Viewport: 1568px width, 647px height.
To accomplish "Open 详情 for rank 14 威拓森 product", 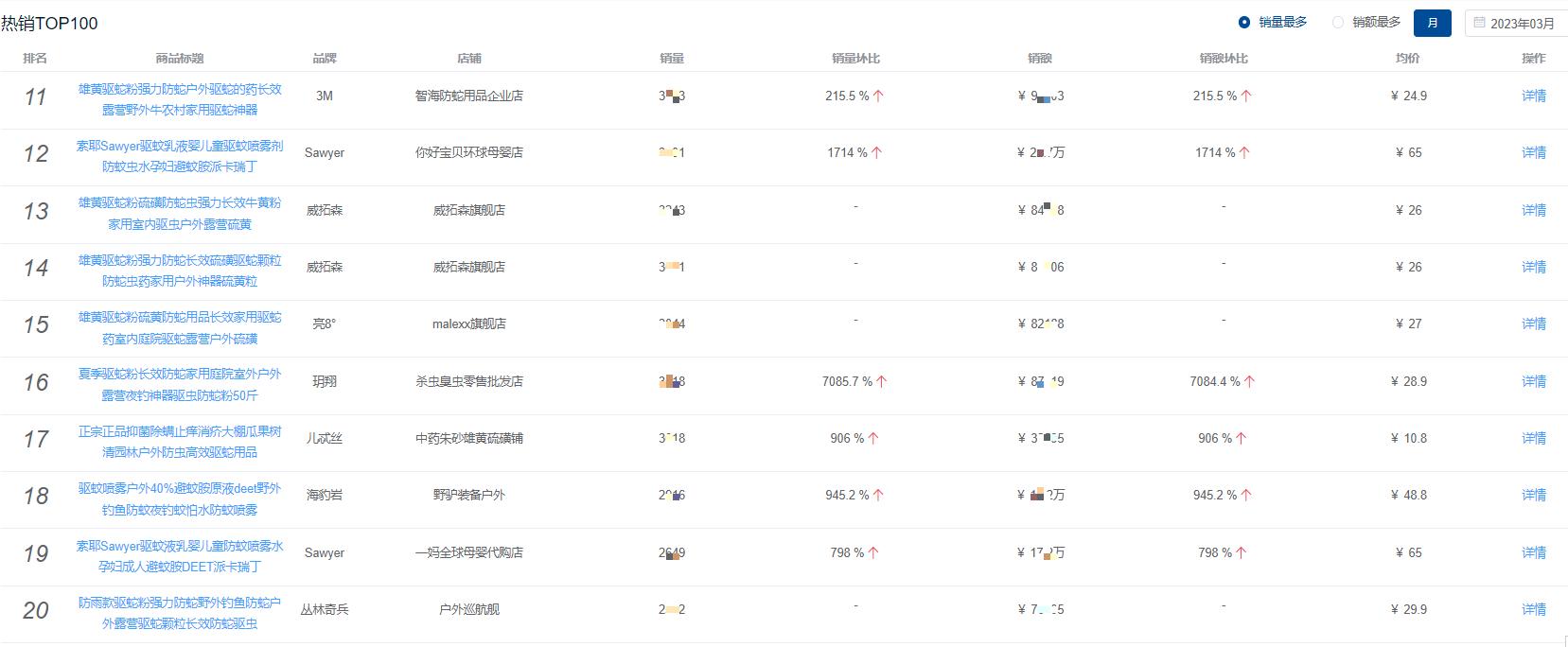I will click(x=1534, y=267).
